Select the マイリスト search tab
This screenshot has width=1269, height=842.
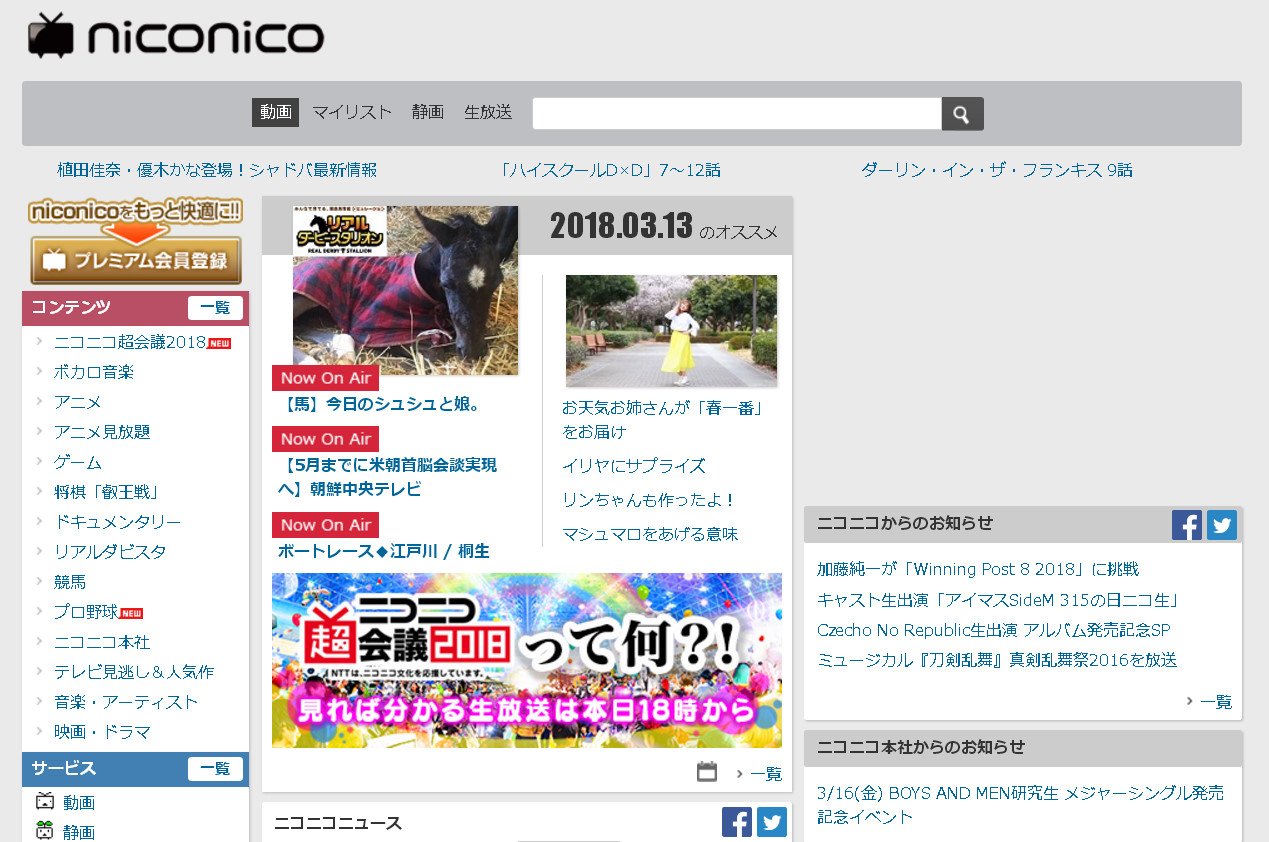click(352, 112)
